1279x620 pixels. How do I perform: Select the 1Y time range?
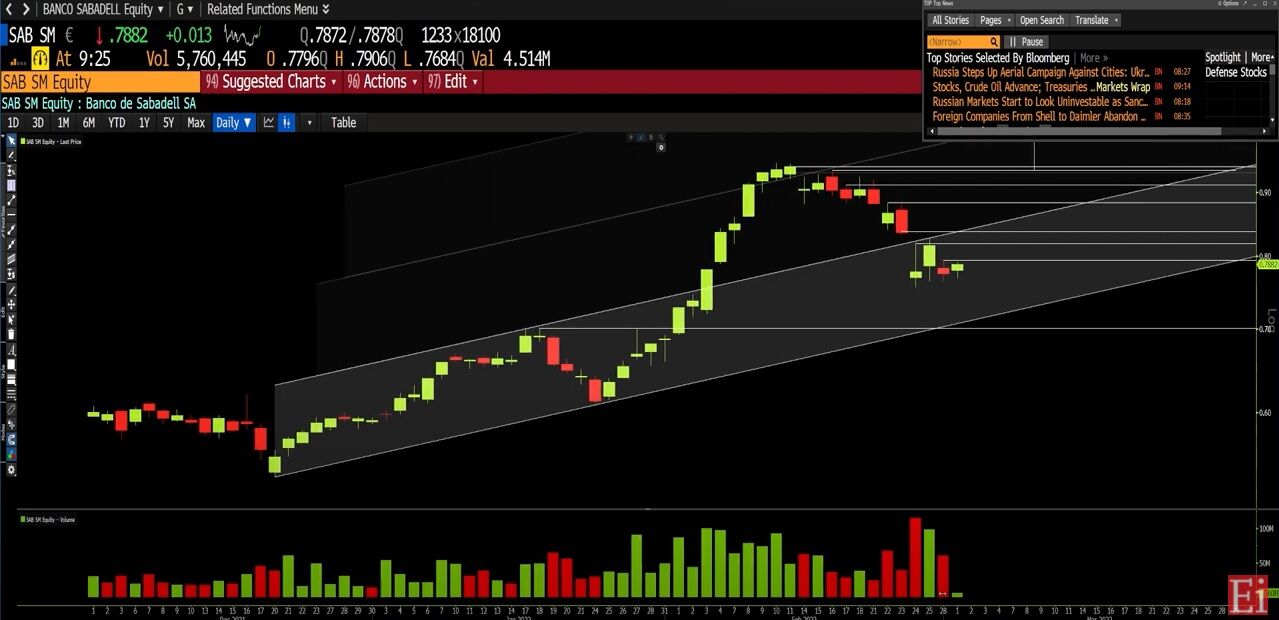pyautogui.click(x=144, y=123)
